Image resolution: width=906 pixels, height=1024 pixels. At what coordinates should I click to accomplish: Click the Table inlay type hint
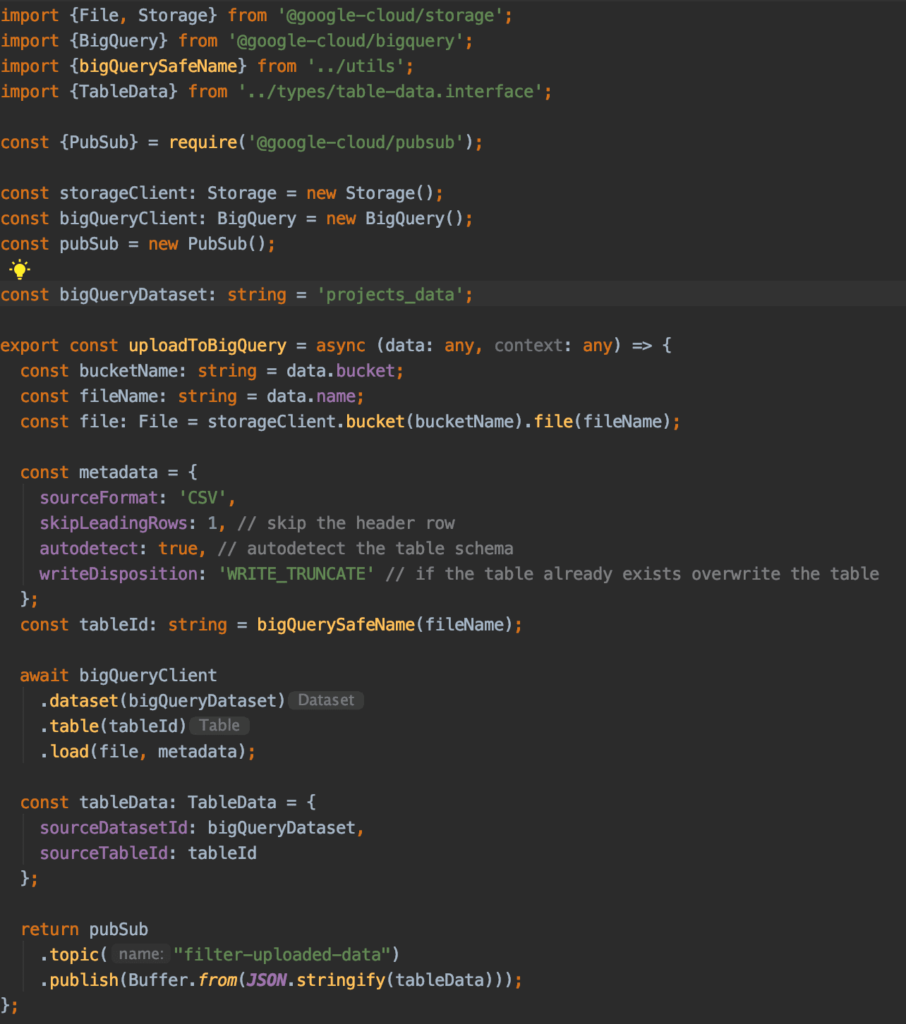(x=219, y=725)
